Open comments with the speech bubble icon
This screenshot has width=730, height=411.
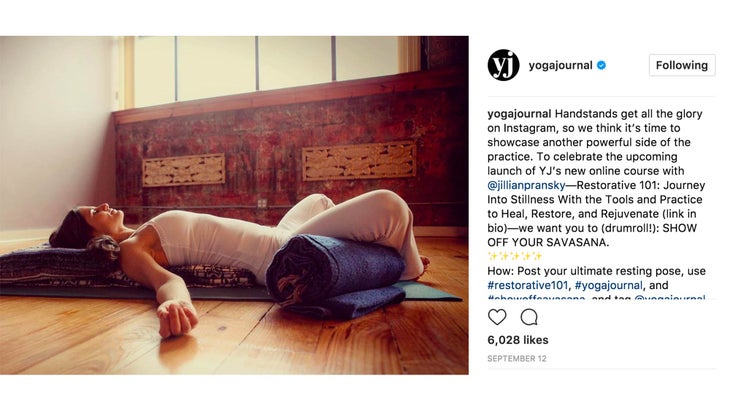tap(529, 317)
